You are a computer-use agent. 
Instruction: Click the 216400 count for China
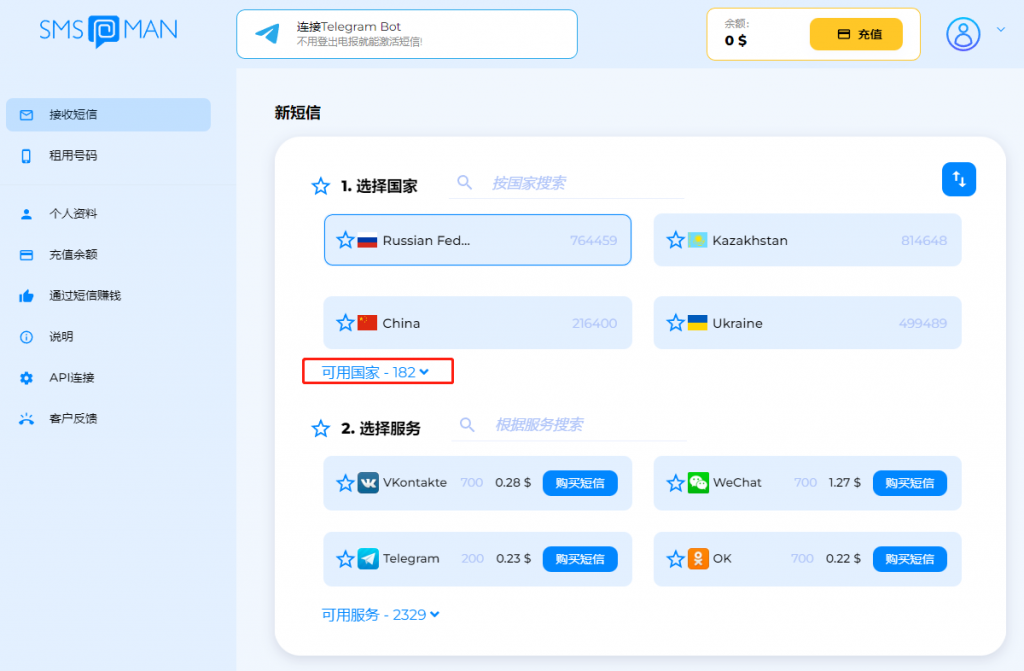[594, 323]
